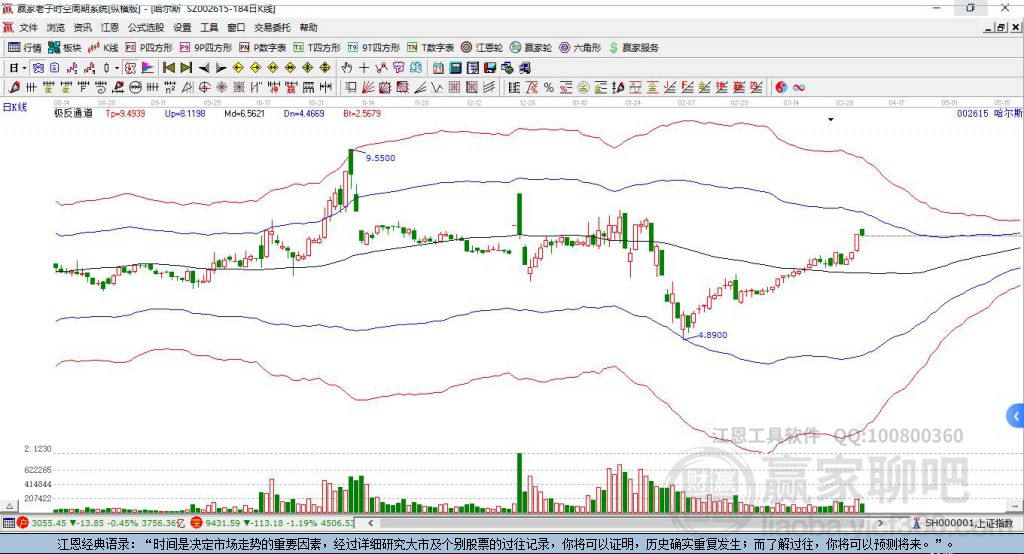Open the calculator icon
The width and height of the screenshot is (1024, 554).
click(x=456, y=68)
